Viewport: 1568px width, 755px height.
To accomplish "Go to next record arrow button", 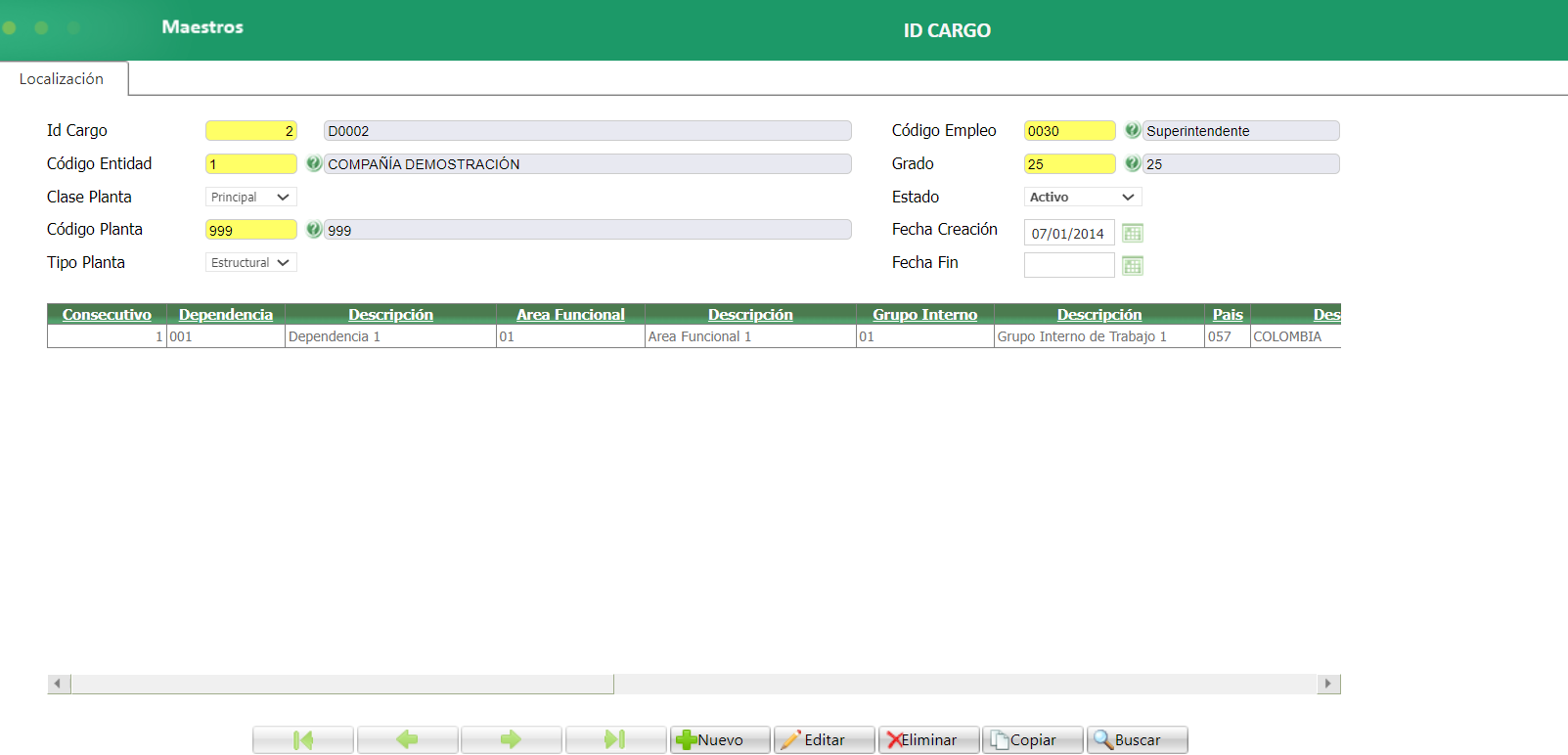I will 511,739.
